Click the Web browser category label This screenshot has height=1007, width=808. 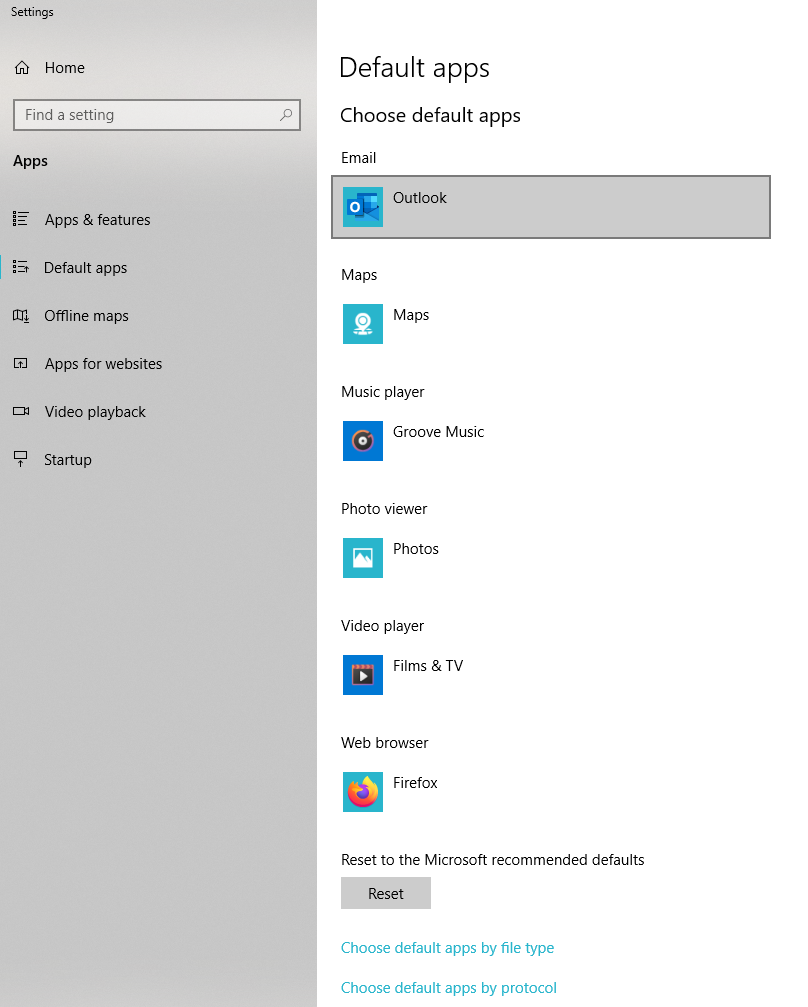385,742
